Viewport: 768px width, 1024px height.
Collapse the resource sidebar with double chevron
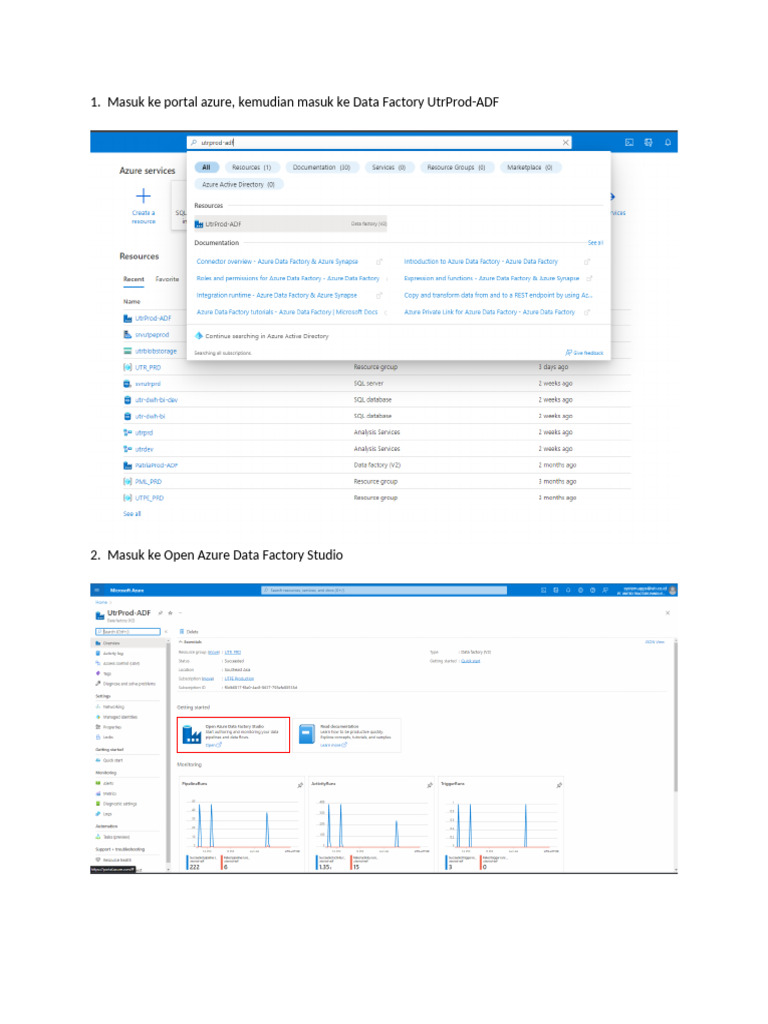(x=166, y=632)
